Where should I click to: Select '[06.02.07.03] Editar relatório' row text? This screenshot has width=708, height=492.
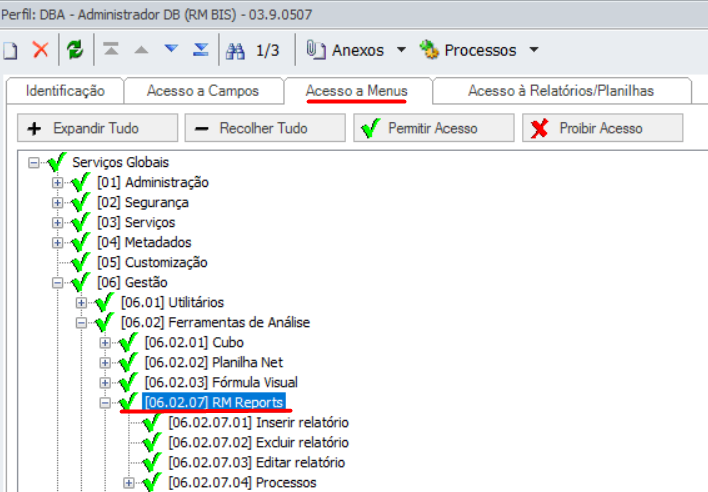pyautogui.click(x=256, y=463)
